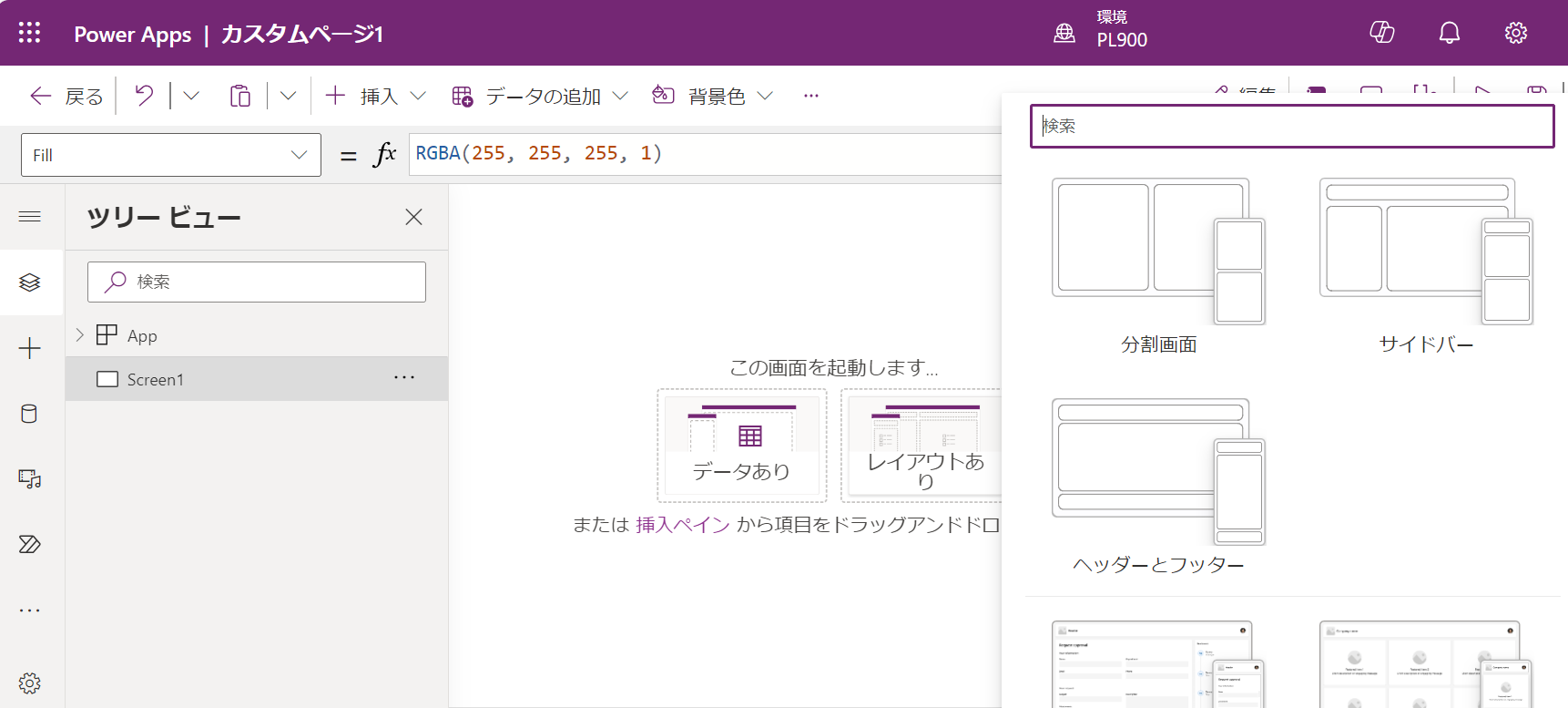Image resolution: width=1568 pixels, height=708 pixels.
Task: Open Screen1 more options ellipsis
Action: pos(404,378)
